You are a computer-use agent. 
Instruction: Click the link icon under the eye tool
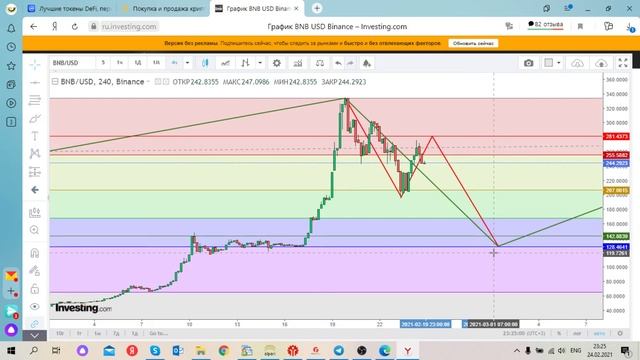click(35, 324)
